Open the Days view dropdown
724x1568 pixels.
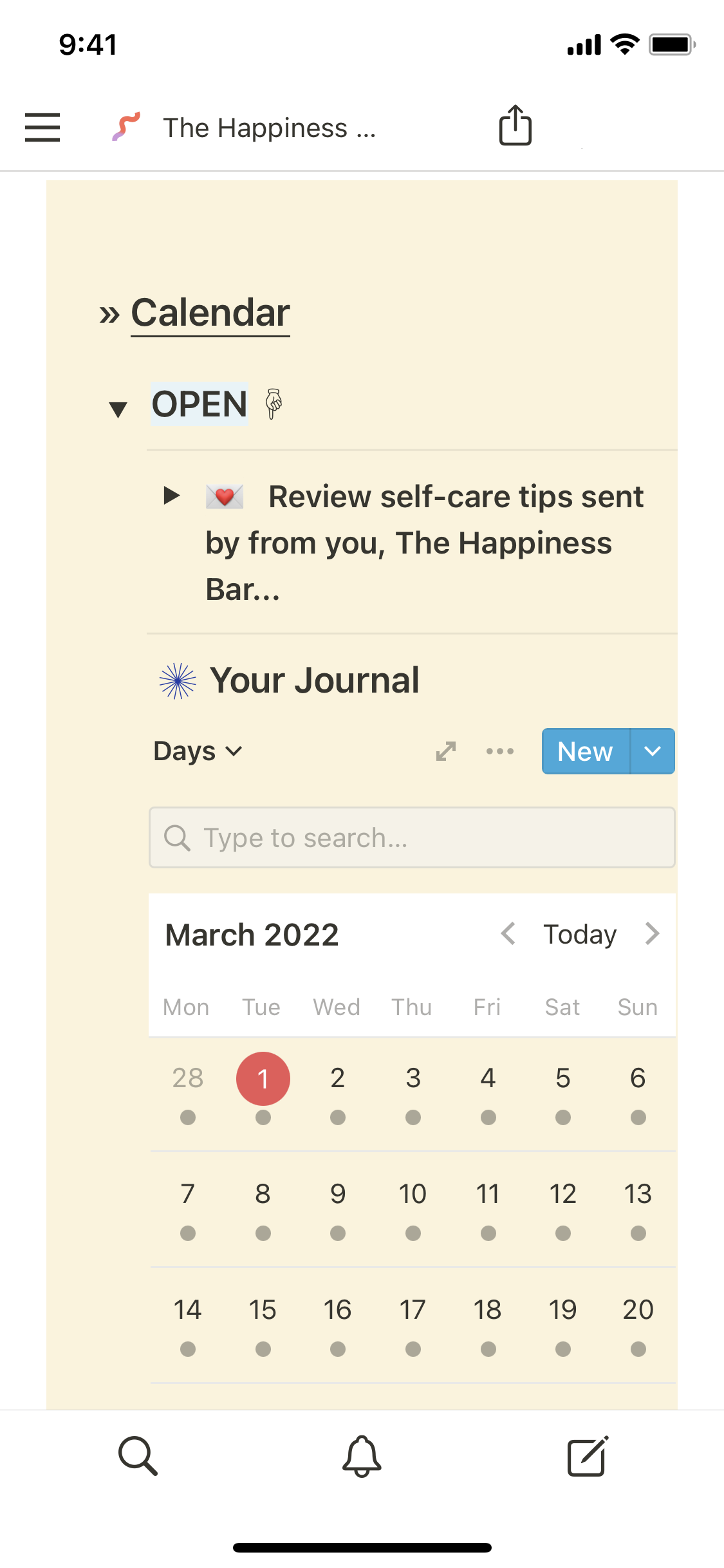[198, 751]
